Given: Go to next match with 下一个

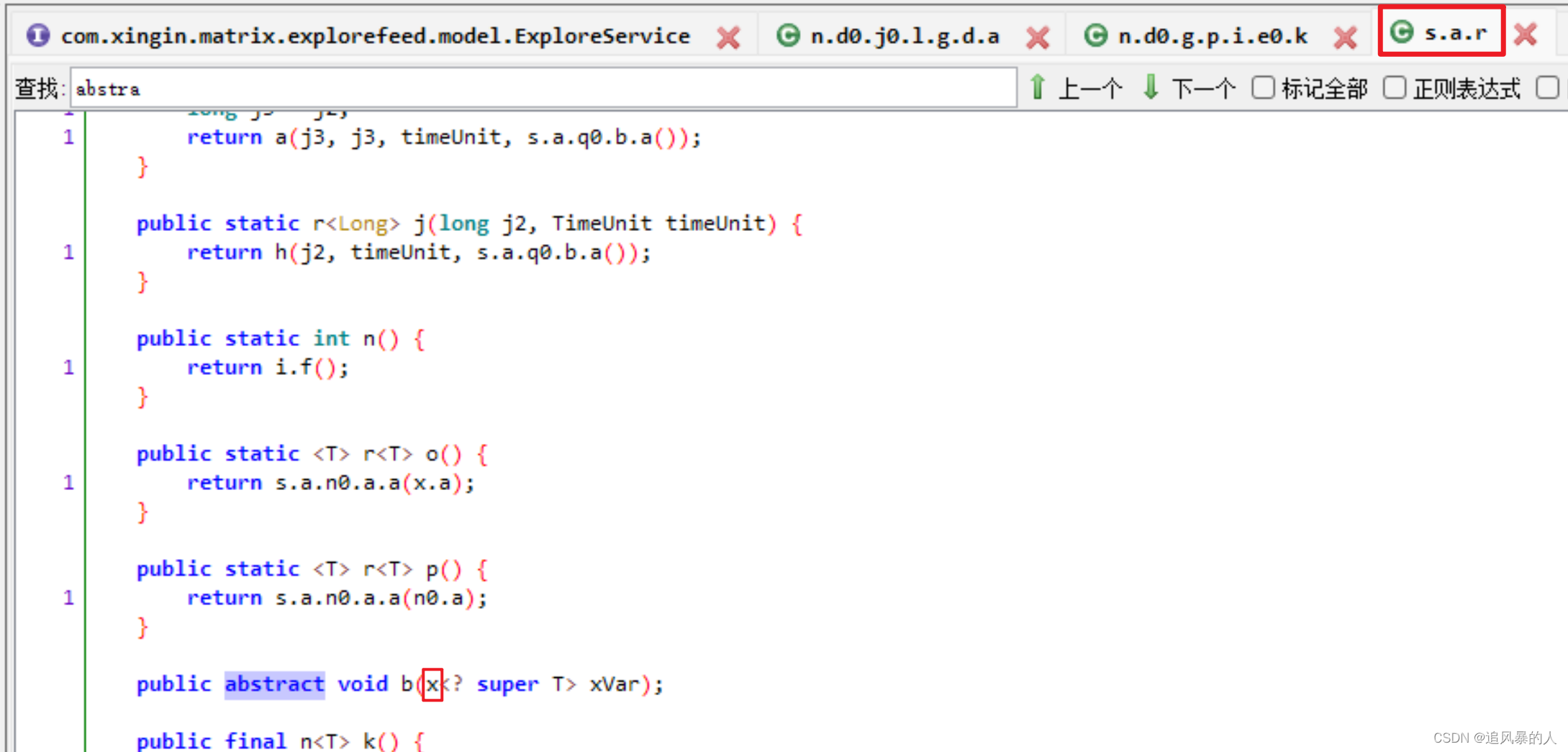Looking at the screenshot, I should click(x=1204, y=89).
